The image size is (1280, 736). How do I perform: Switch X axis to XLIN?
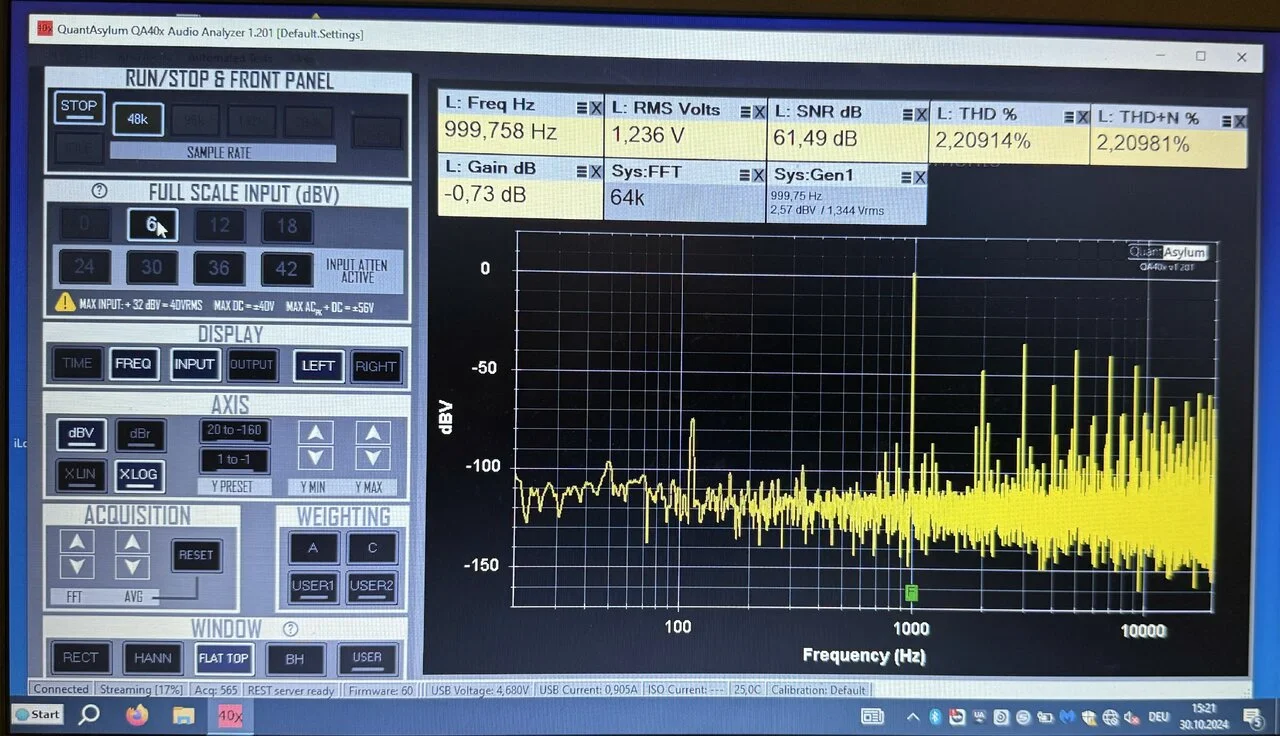[80, 474]
